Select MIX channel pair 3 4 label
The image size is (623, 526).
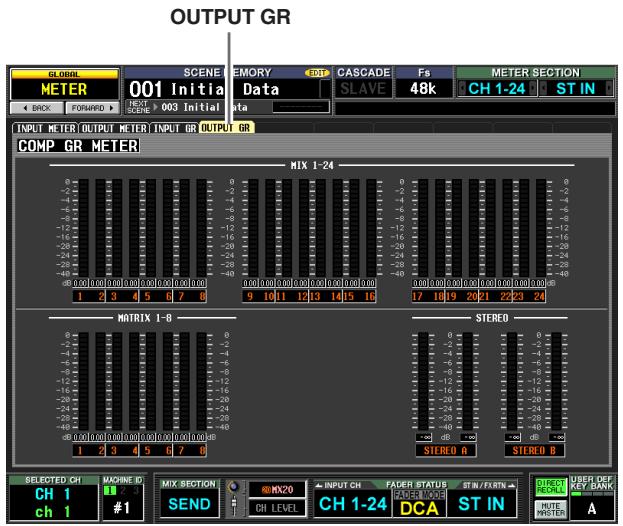(x=122, y=296)
